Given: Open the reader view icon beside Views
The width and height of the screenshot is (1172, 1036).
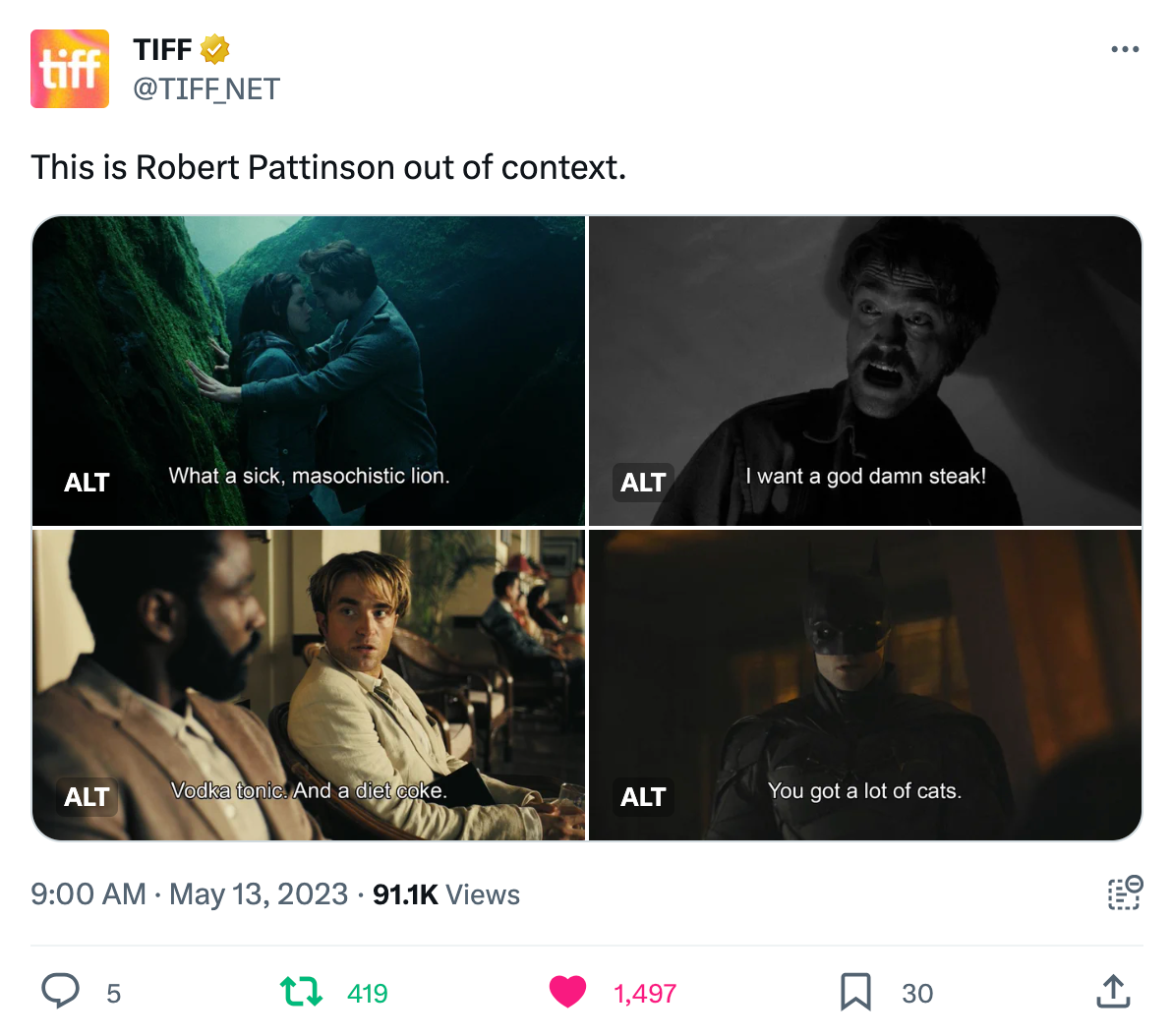Looking at the screenshot, I should [x=1124, y=892].
